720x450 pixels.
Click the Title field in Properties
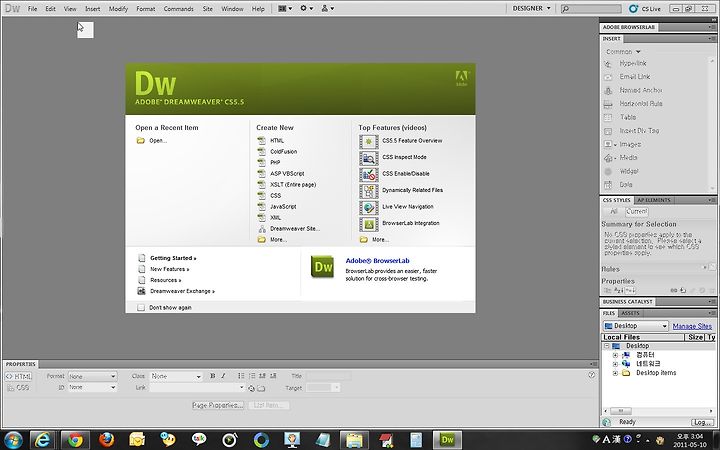point(328,376)
